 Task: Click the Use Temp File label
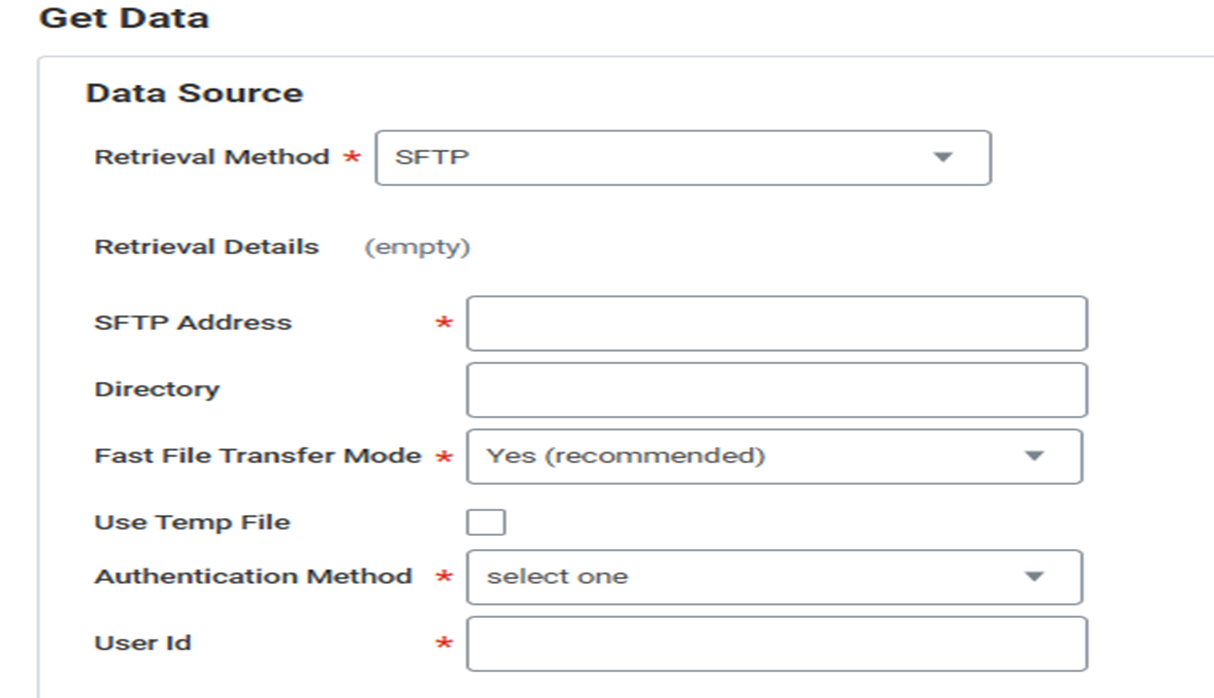click(x=192, y=522)
